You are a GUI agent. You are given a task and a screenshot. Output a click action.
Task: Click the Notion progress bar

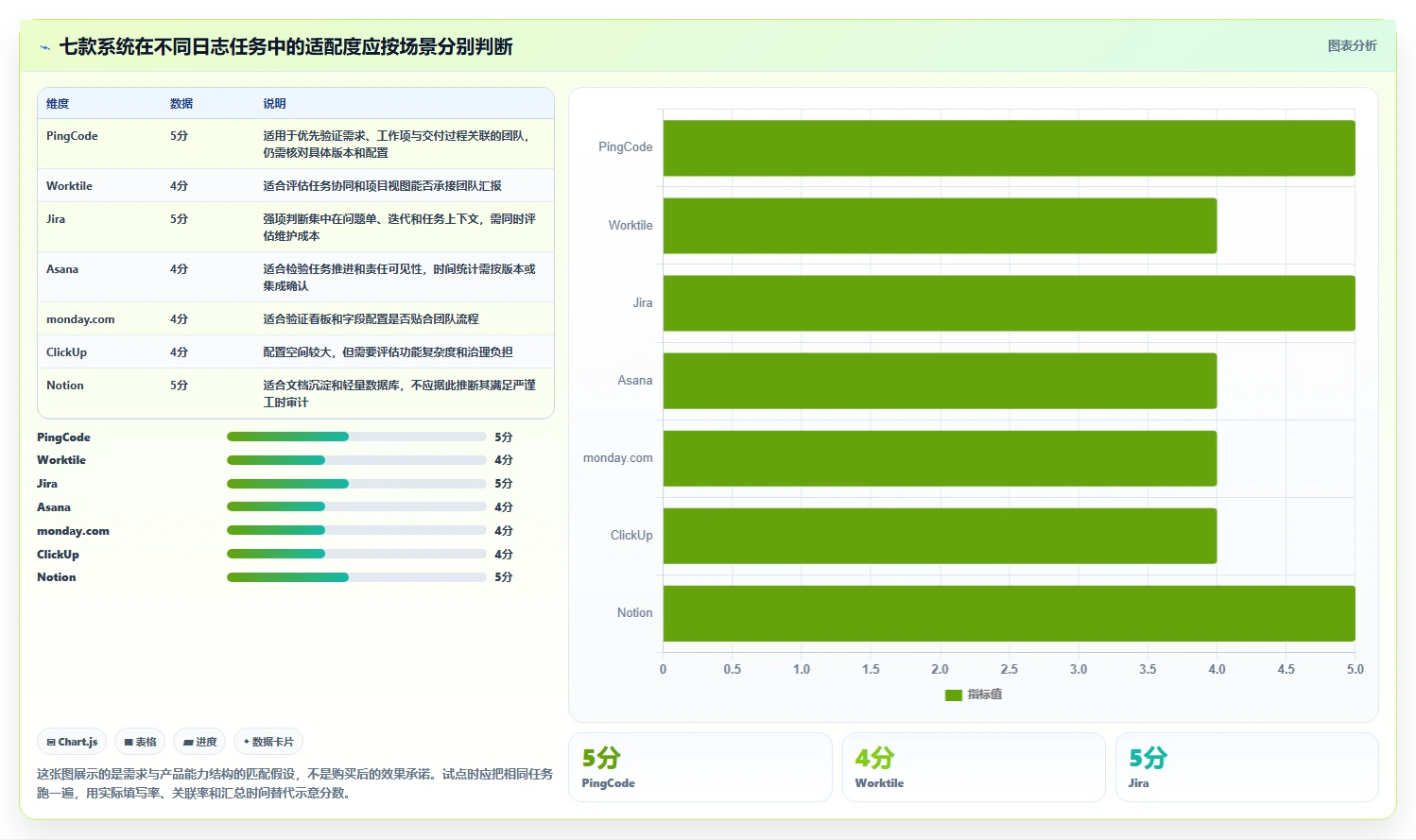click(x=356, y=576)
